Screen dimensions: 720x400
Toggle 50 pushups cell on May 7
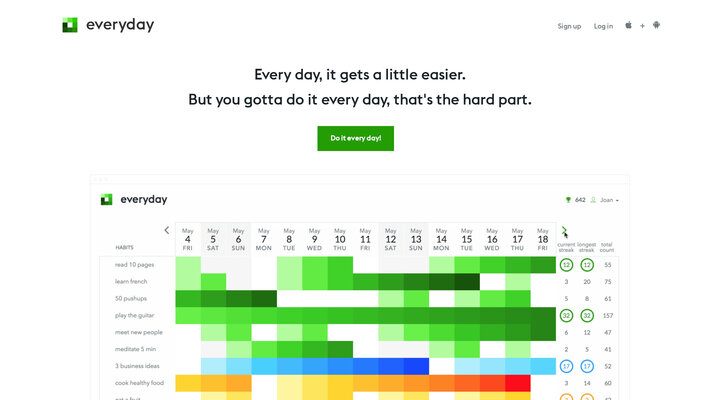(264, 298)
